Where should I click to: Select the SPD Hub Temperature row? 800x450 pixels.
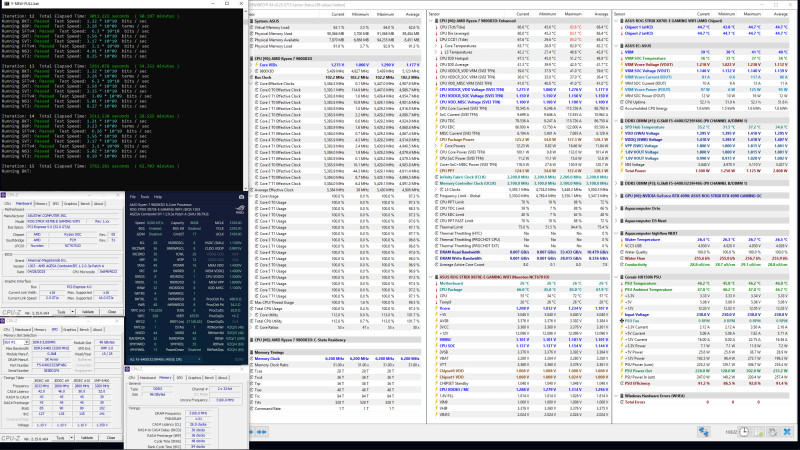(x=704, y=127)
